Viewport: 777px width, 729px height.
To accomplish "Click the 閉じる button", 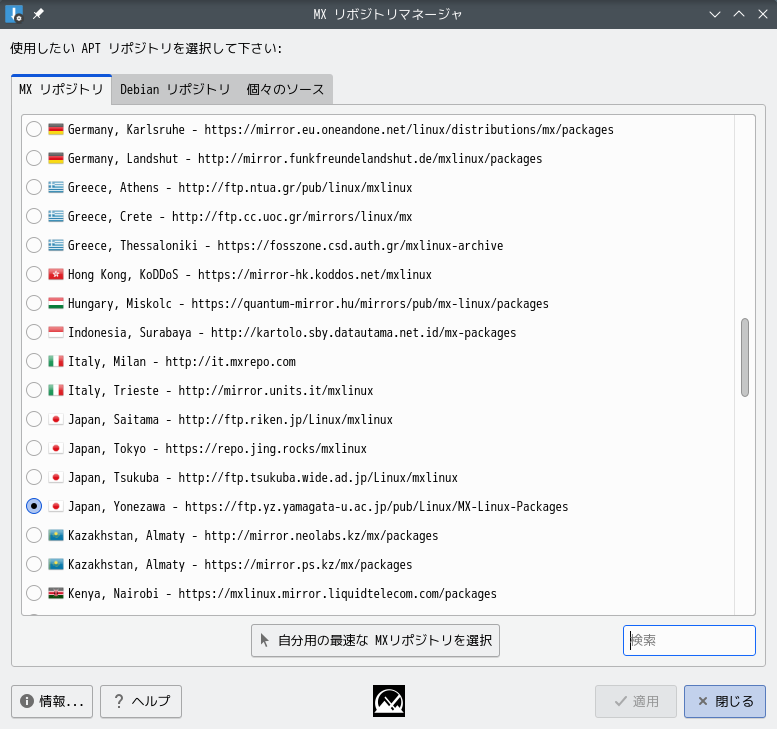I will pyautogui.click(x=725, y=701).
